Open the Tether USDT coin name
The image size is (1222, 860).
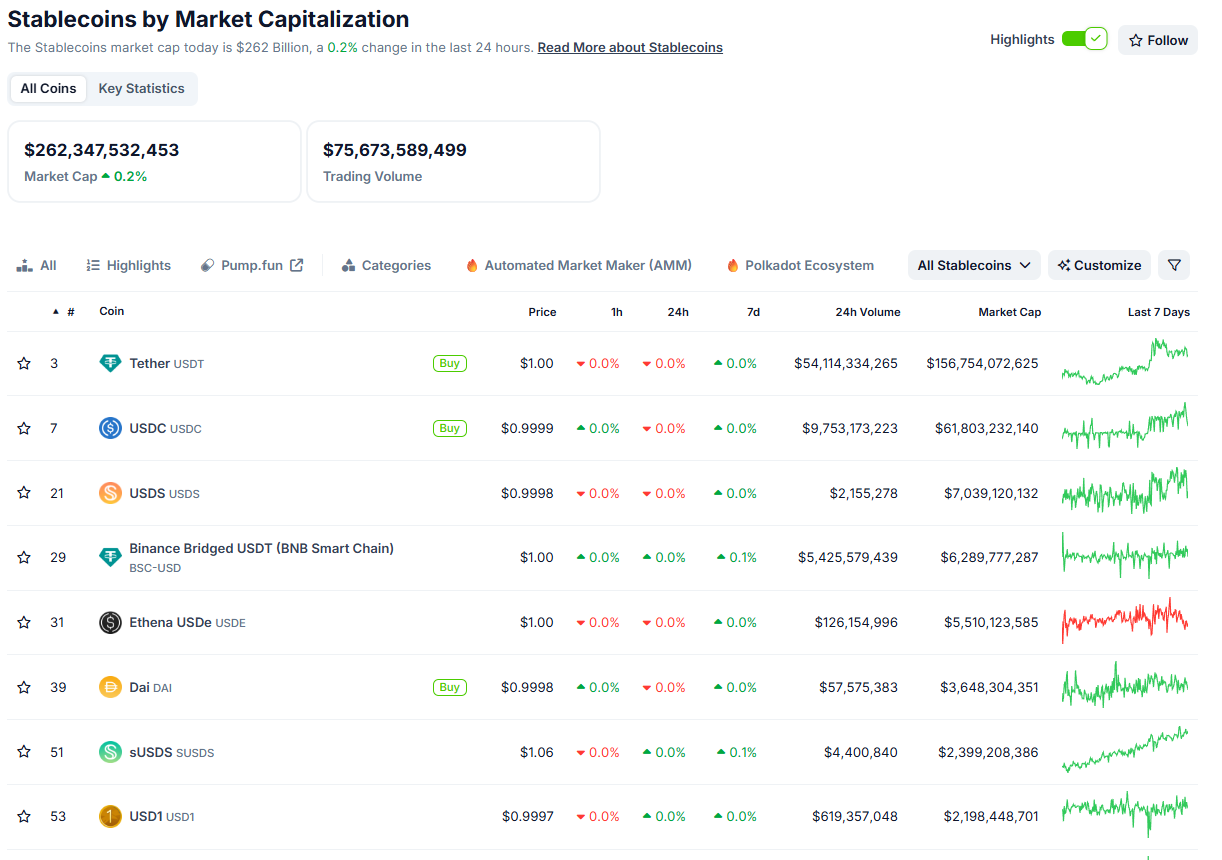pyautogui.click(x=167, y=363)
